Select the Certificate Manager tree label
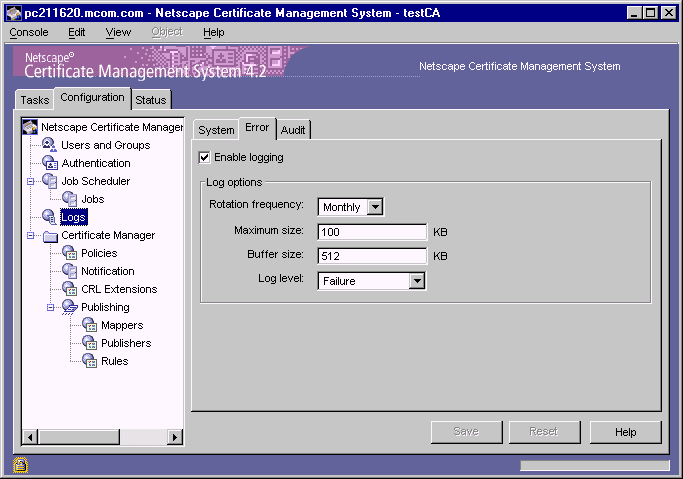Screen dimensions: 683x479 pyautogui.click(x=108, y=235)
